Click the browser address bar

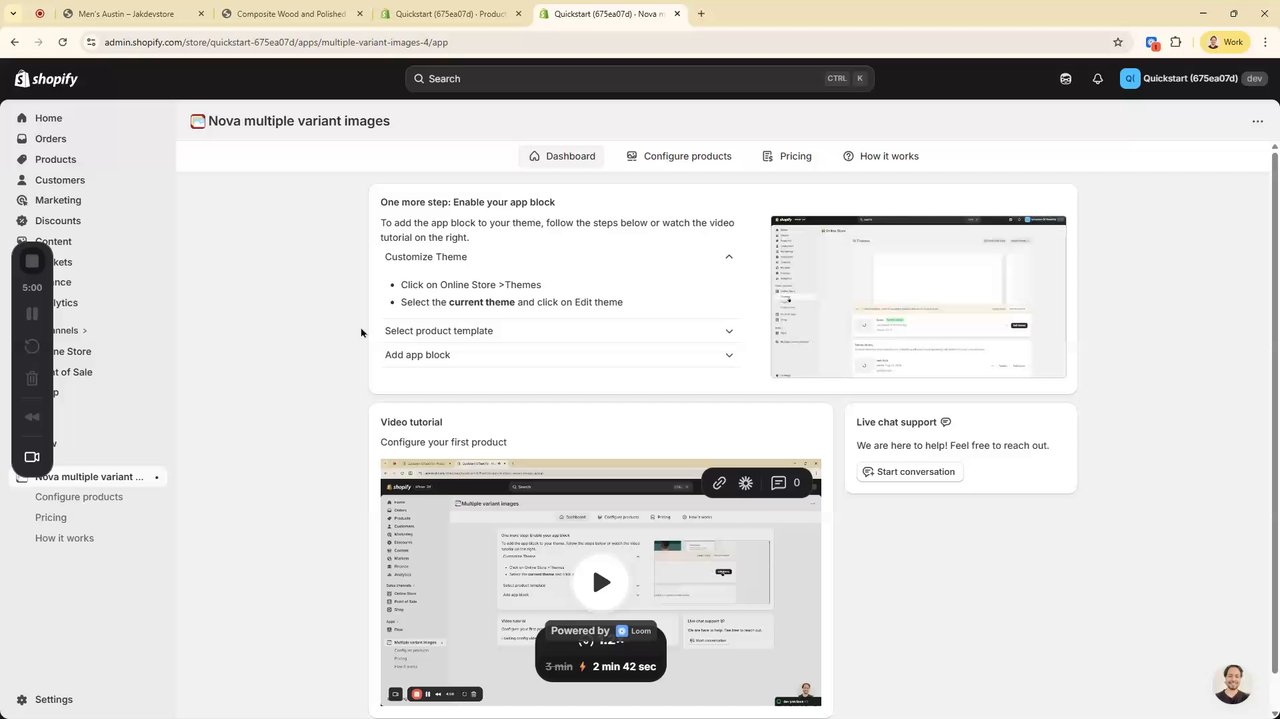600,42
